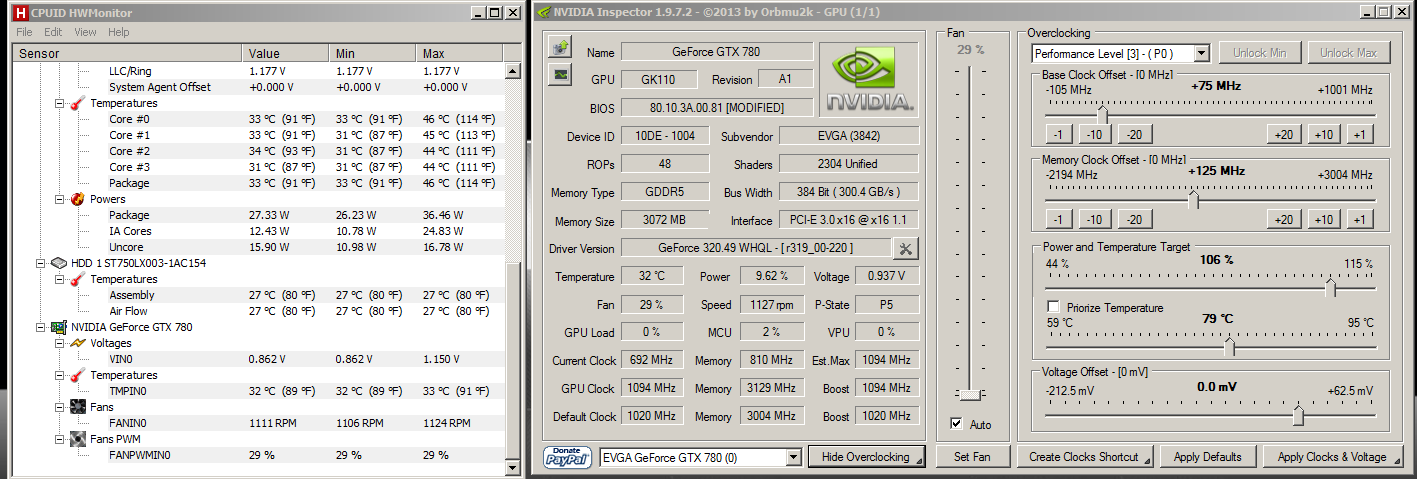The image size is (1417, 479).
Task: Click Create Clocks Shortcut button
Action: [x=1085, y=457]
